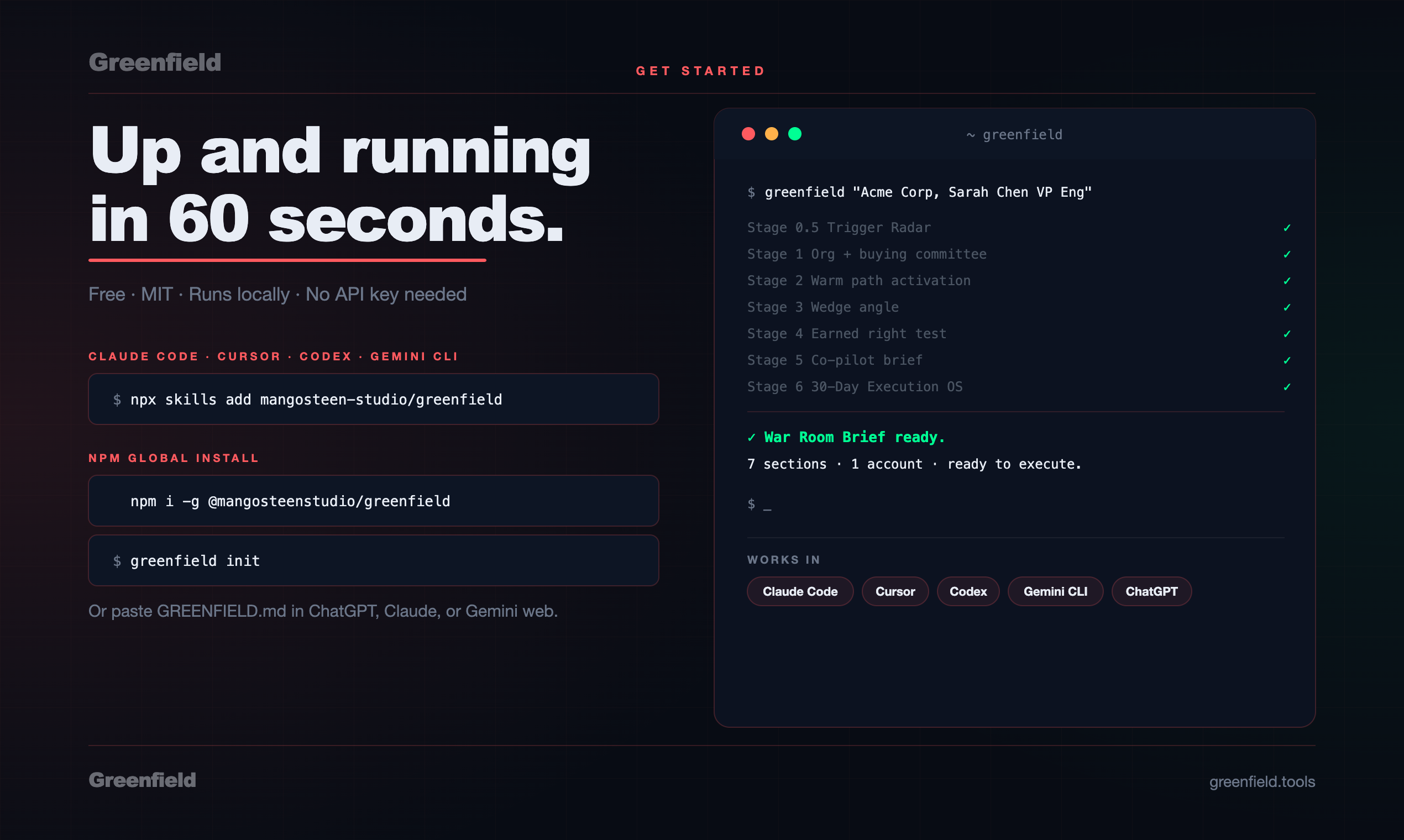The width and height of the screenshot is (1404, 840).
Task: Select the ChatGPT pill
Action: tap(1151, 591)
